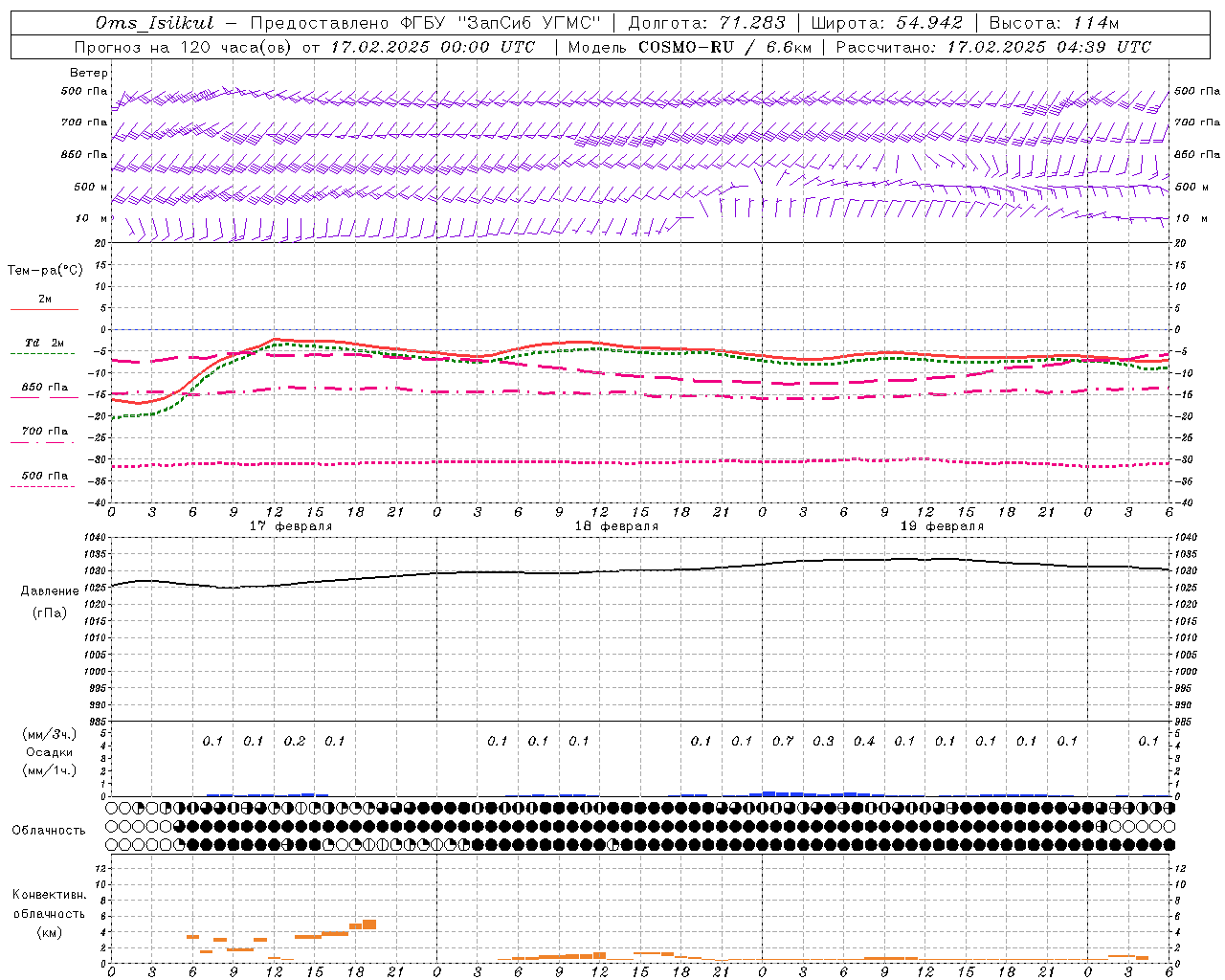Image resolution: width=1225 pixels, height=980 pixels.
Task: Click the 700 гПа temperature legend entry
Action: 44,432
